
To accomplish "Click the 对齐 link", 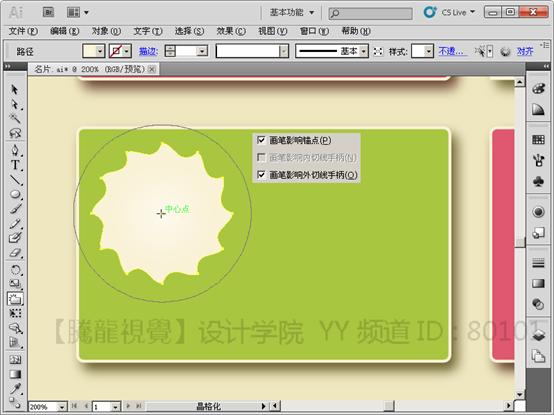I will [x=524, y=52].
